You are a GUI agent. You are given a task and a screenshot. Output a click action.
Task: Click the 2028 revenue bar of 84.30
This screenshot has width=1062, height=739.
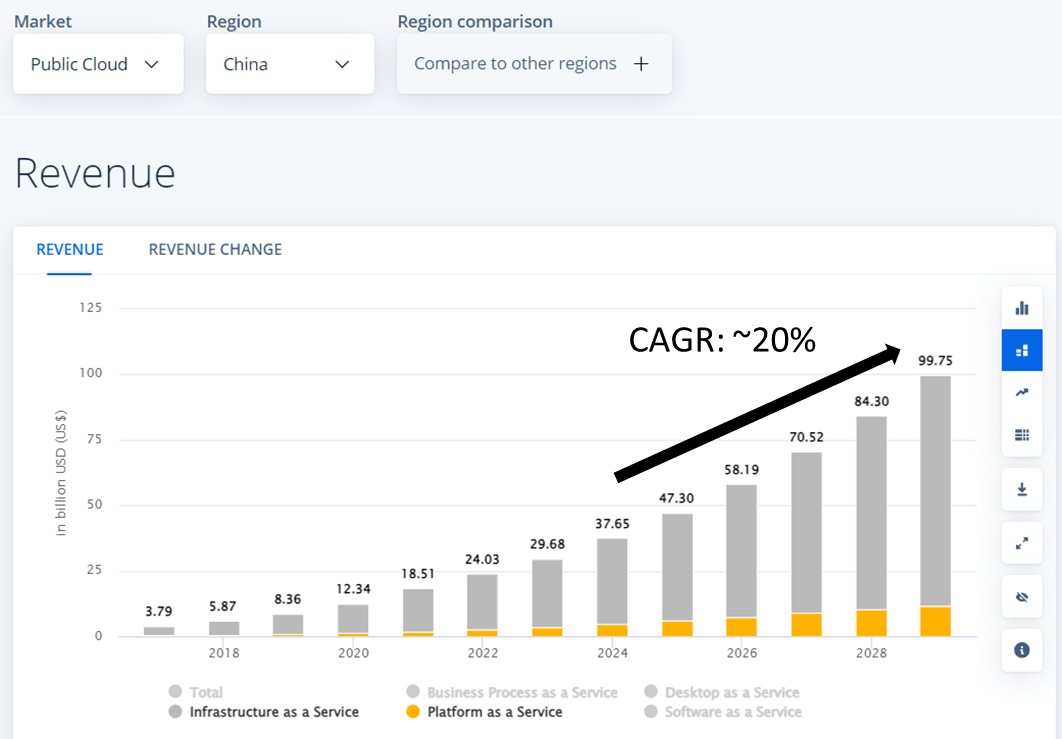pos(871,510)
